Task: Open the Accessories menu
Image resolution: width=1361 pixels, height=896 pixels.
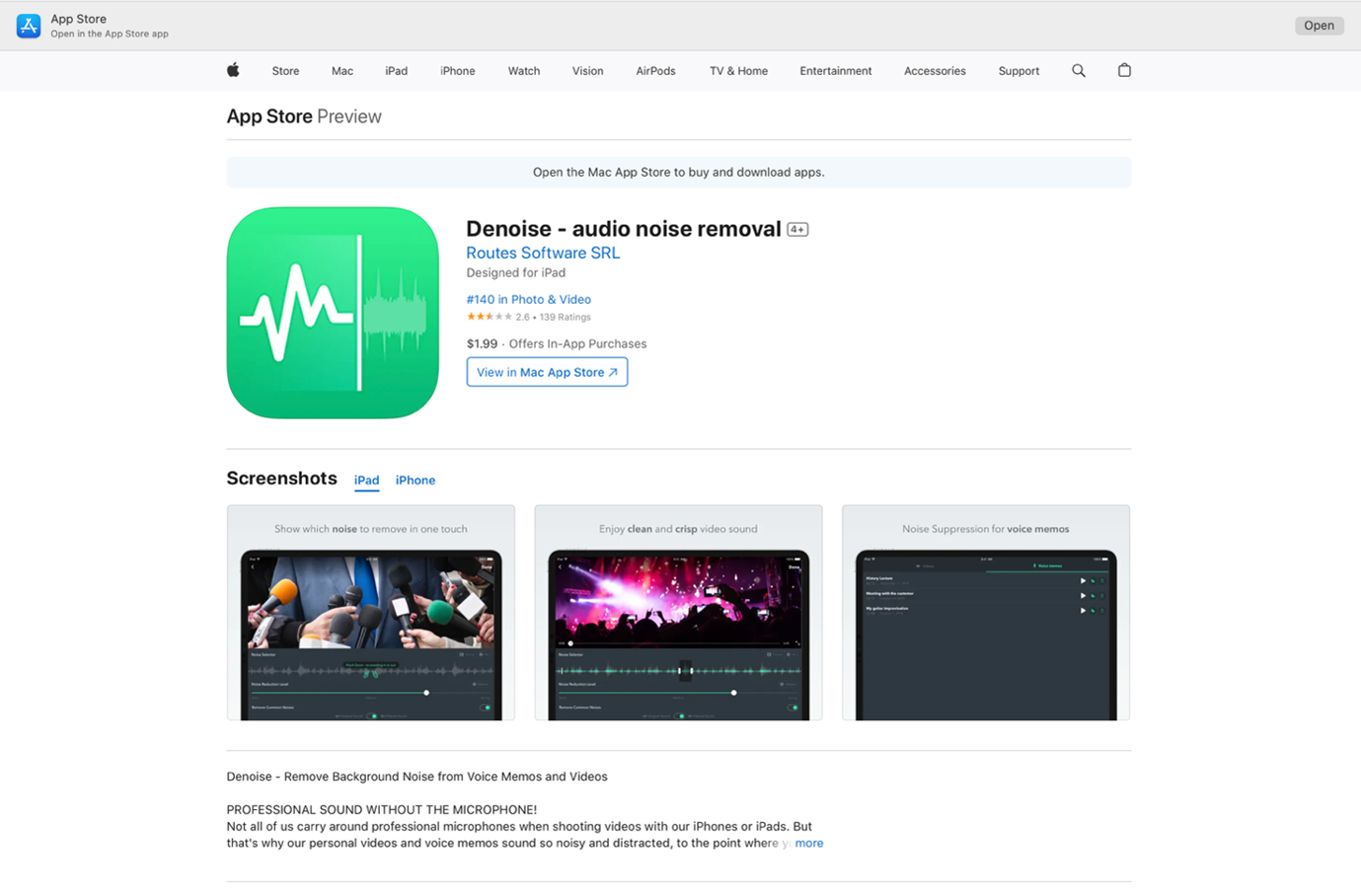Action: pyautogui.click(x=935, y=71)
